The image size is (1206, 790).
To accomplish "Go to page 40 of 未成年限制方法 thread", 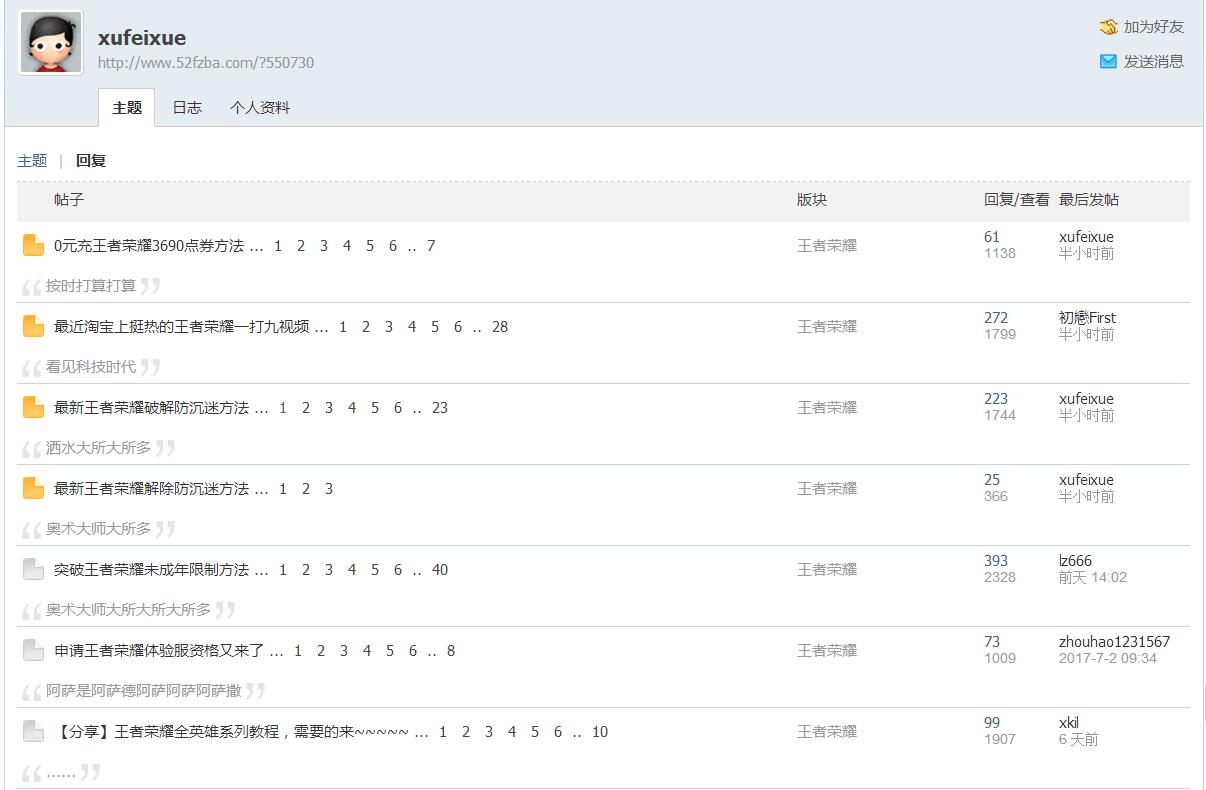I will click(x=440, y=570).
